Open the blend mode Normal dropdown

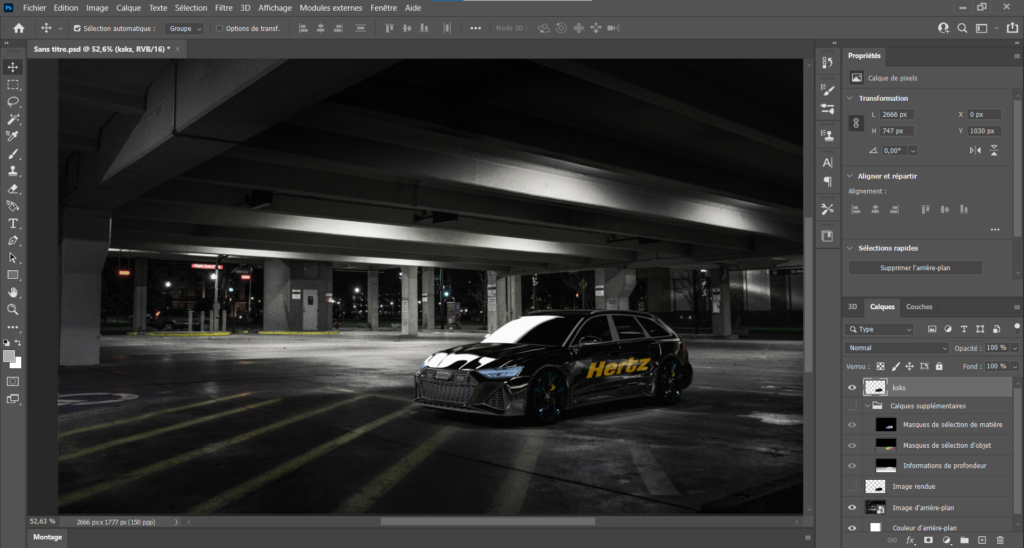click(x=897, y=348)
